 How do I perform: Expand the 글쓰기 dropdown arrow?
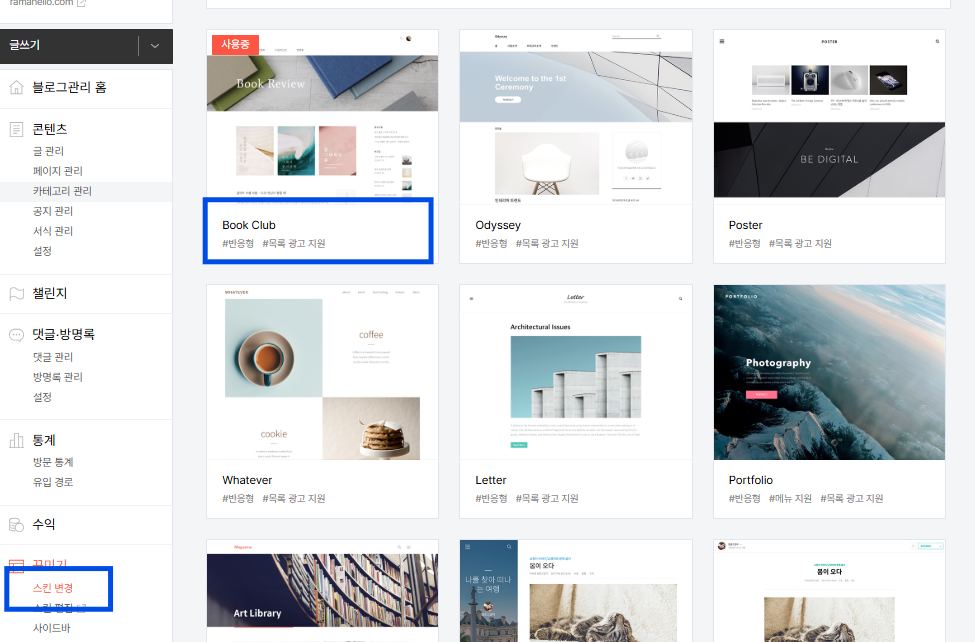click(155, 46)
